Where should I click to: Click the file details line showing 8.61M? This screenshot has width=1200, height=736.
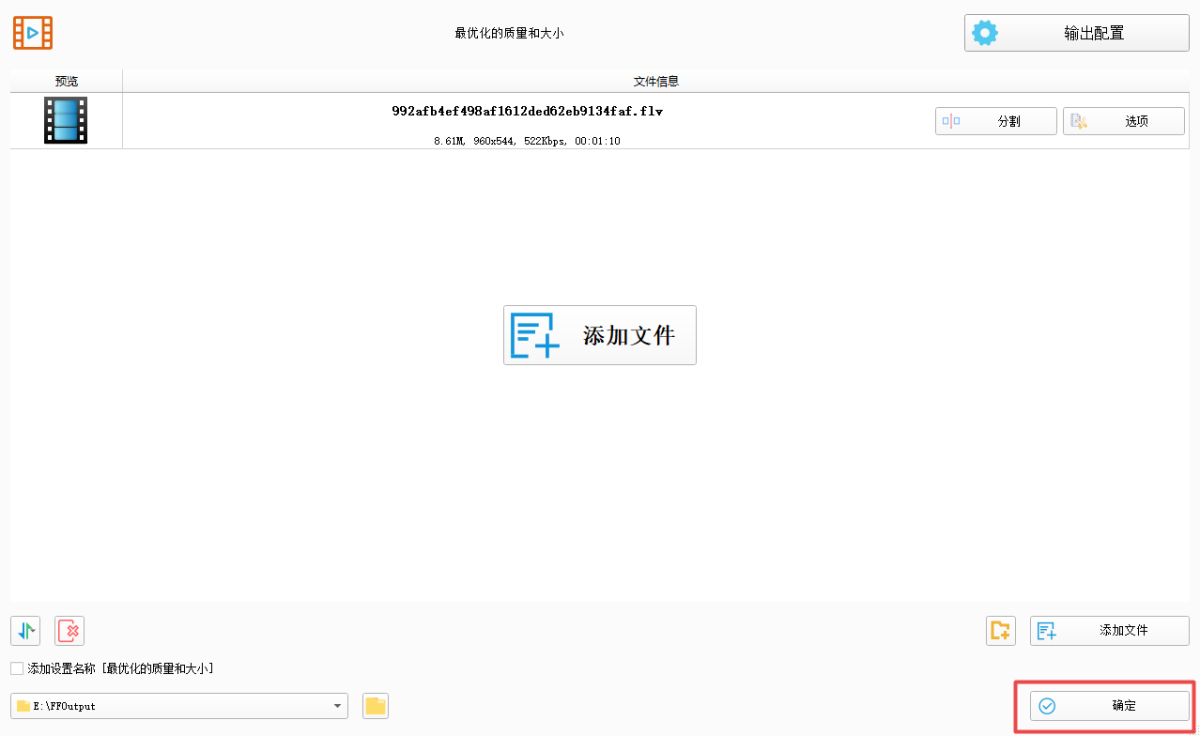point(527,141)
